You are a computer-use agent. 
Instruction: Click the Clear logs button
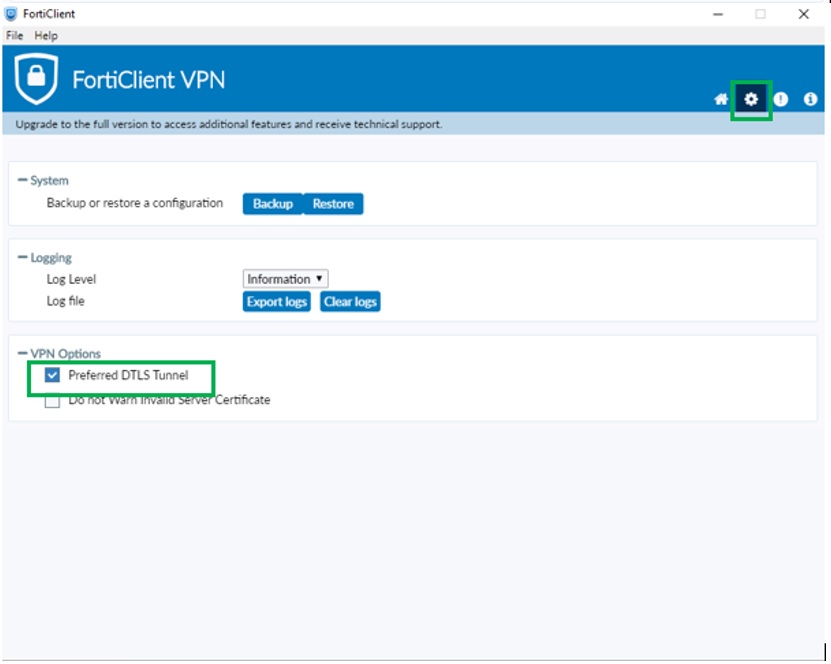coord(350,302)
